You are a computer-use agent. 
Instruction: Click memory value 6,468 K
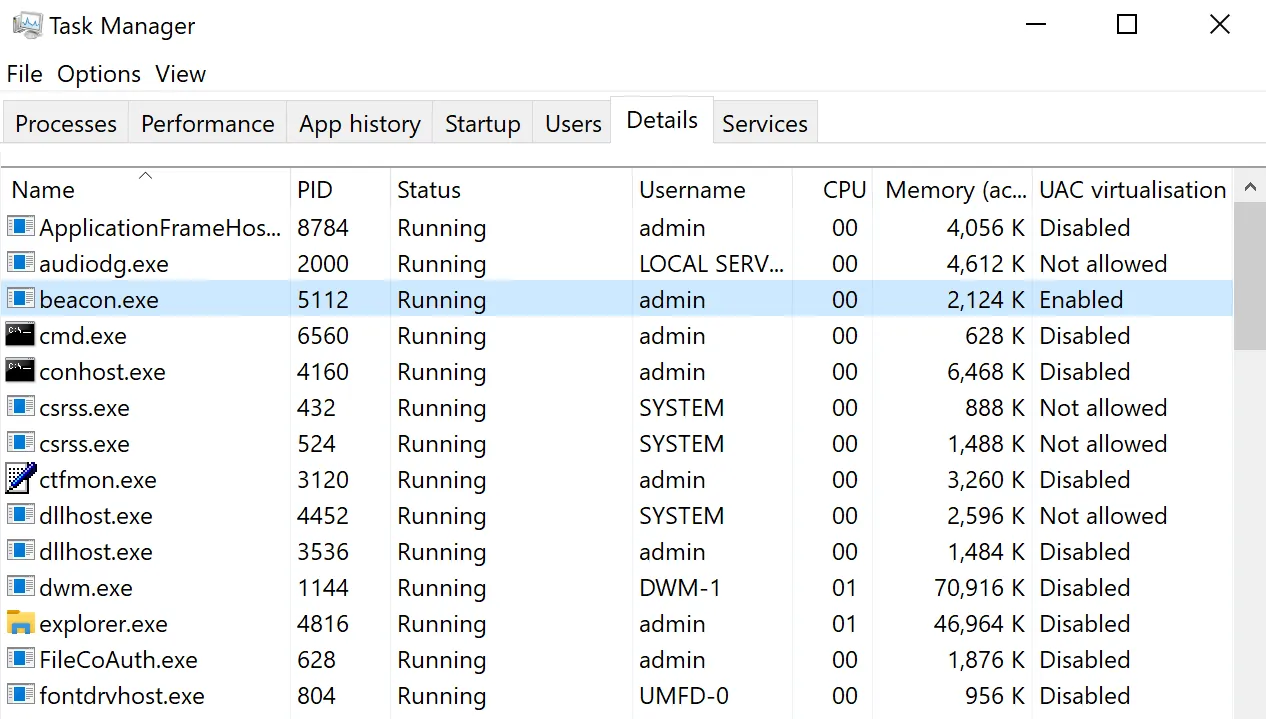986,371
